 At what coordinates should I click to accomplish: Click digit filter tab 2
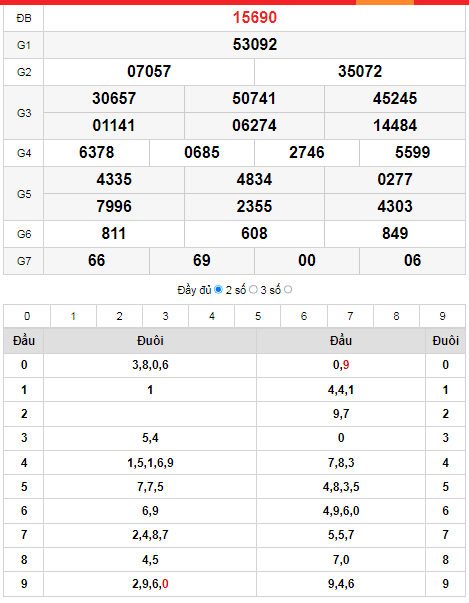[x=119, y=316]
